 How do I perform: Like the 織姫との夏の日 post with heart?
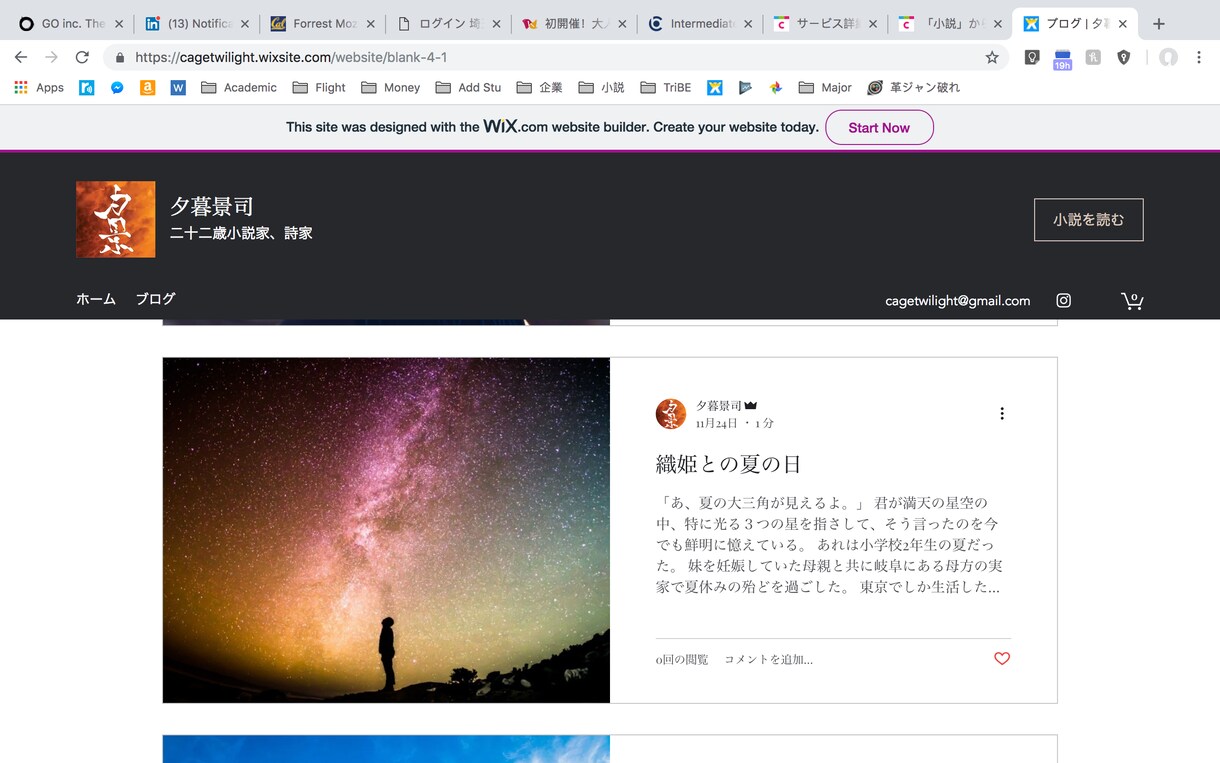pos(1002,658)
